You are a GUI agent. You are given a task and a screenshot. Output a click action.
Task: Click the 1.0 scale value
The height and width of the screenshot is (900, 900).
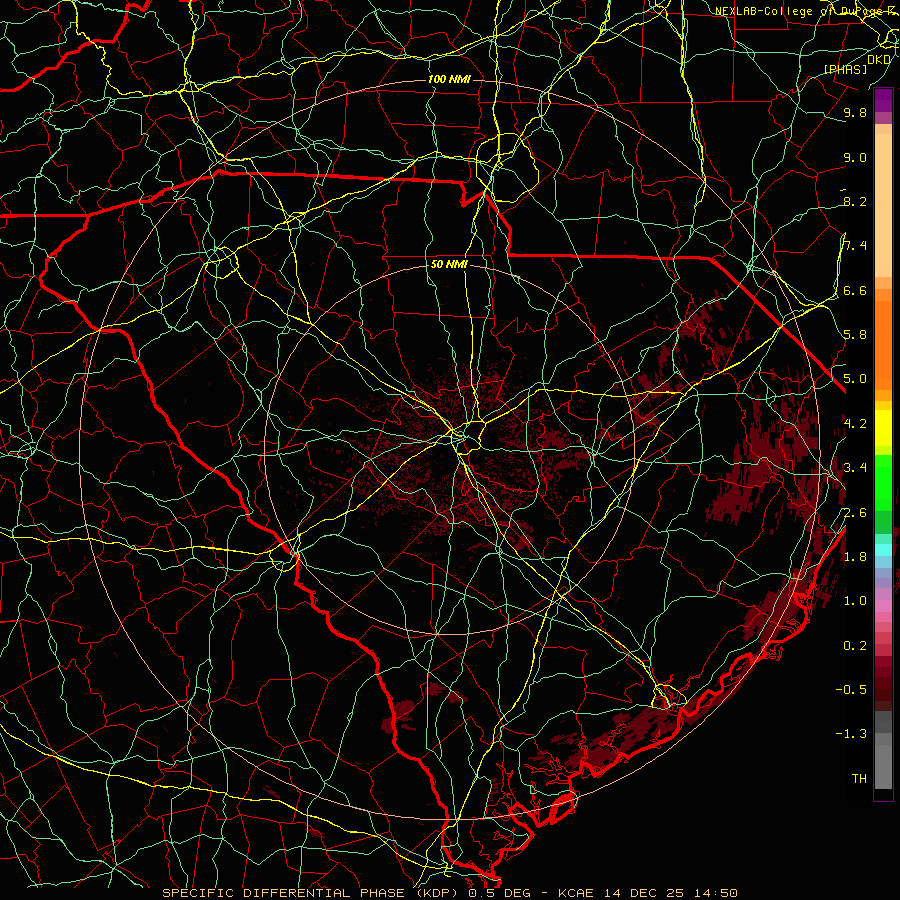[855, 601]
